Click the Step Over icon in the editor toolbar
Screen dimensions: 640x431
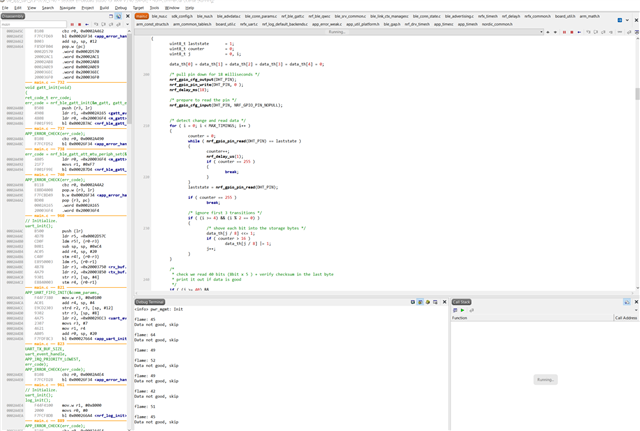pos(596,32)
